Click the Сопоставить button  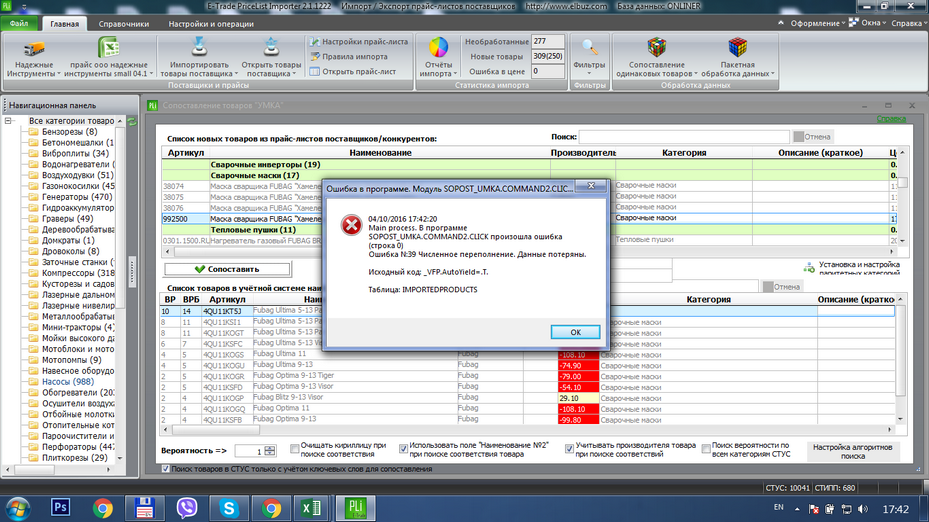[x=227, y=269]
